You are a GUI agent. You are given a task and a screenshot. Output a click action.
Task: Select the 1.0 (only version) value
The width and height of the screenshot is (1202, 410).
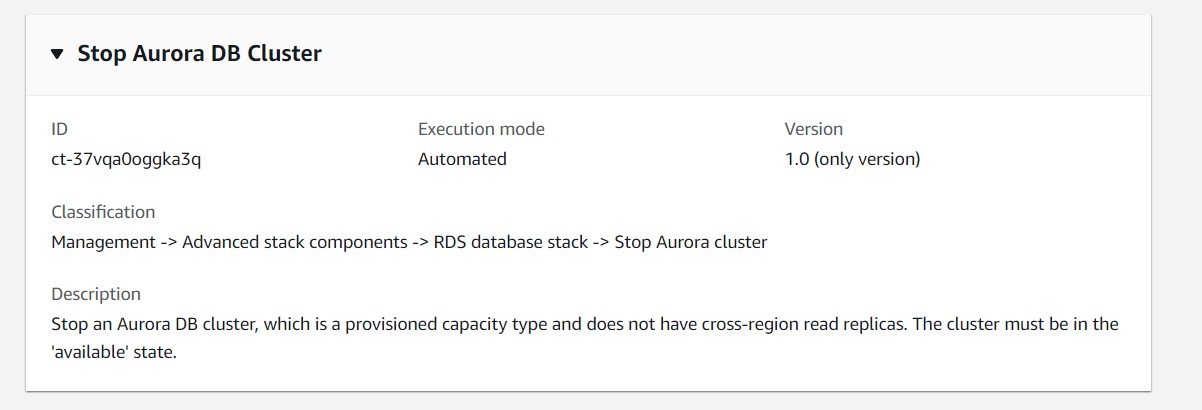click(852, 159)
